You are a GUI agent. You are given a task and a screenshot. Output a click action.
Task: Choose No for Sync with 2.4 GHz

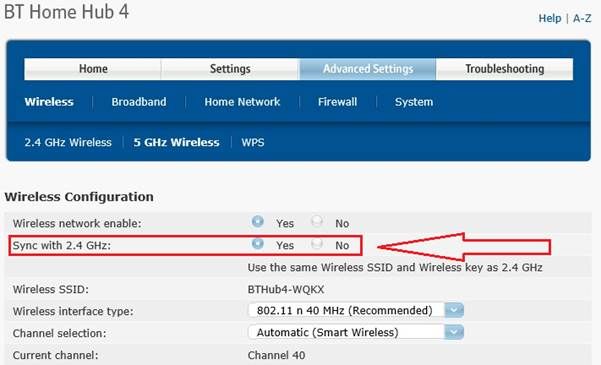tap(317, 243)
